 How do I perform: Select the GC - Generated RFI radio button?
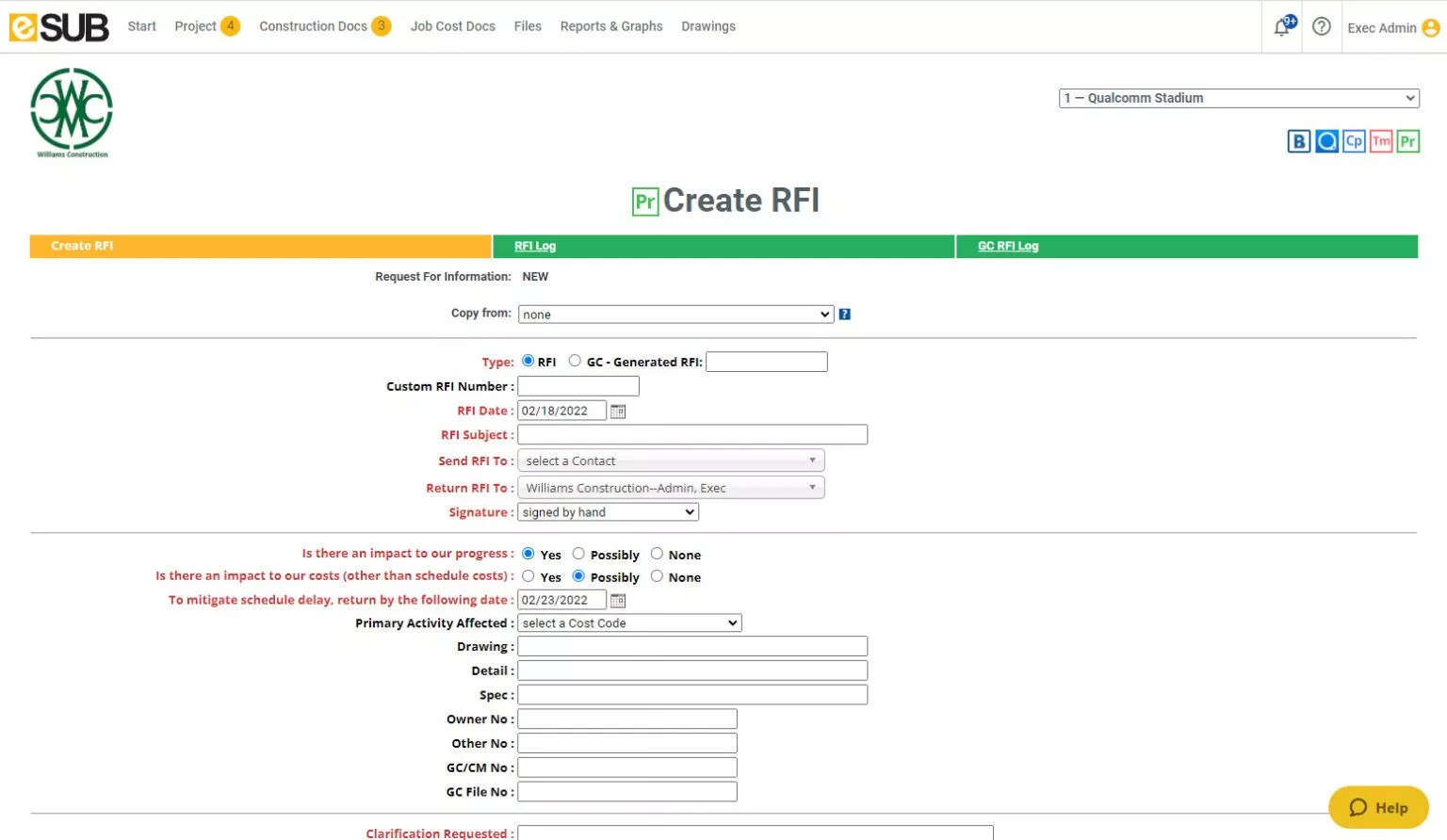click(x=575, y=361)
